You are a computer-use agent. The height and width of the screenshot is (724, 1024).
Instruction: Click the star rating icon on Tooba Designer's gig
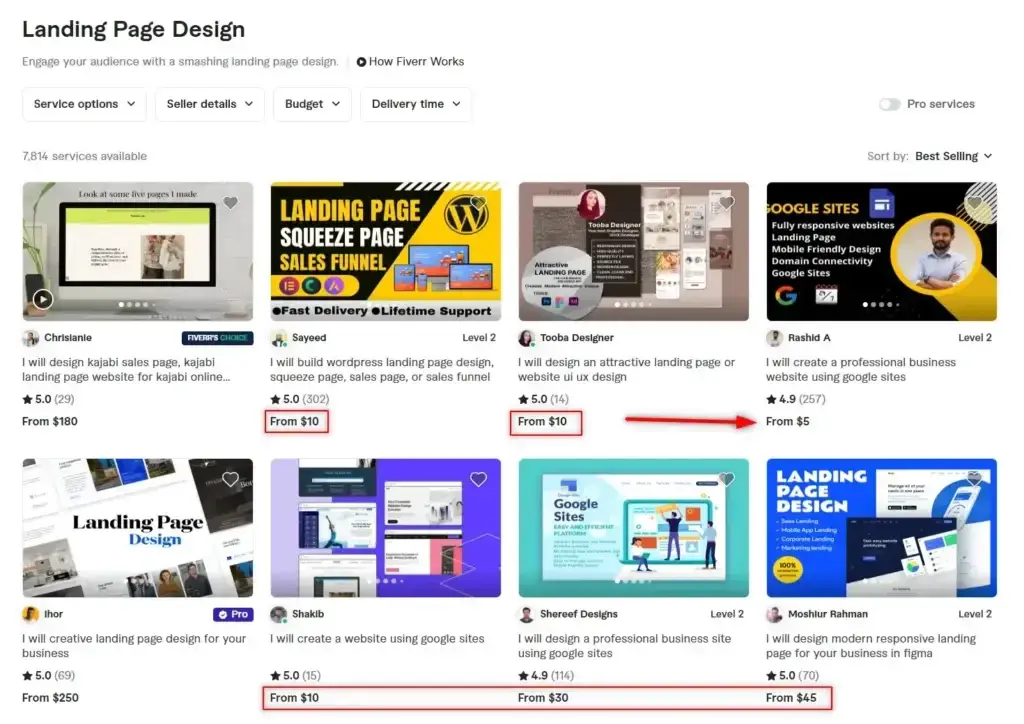(x=522, y=399)
